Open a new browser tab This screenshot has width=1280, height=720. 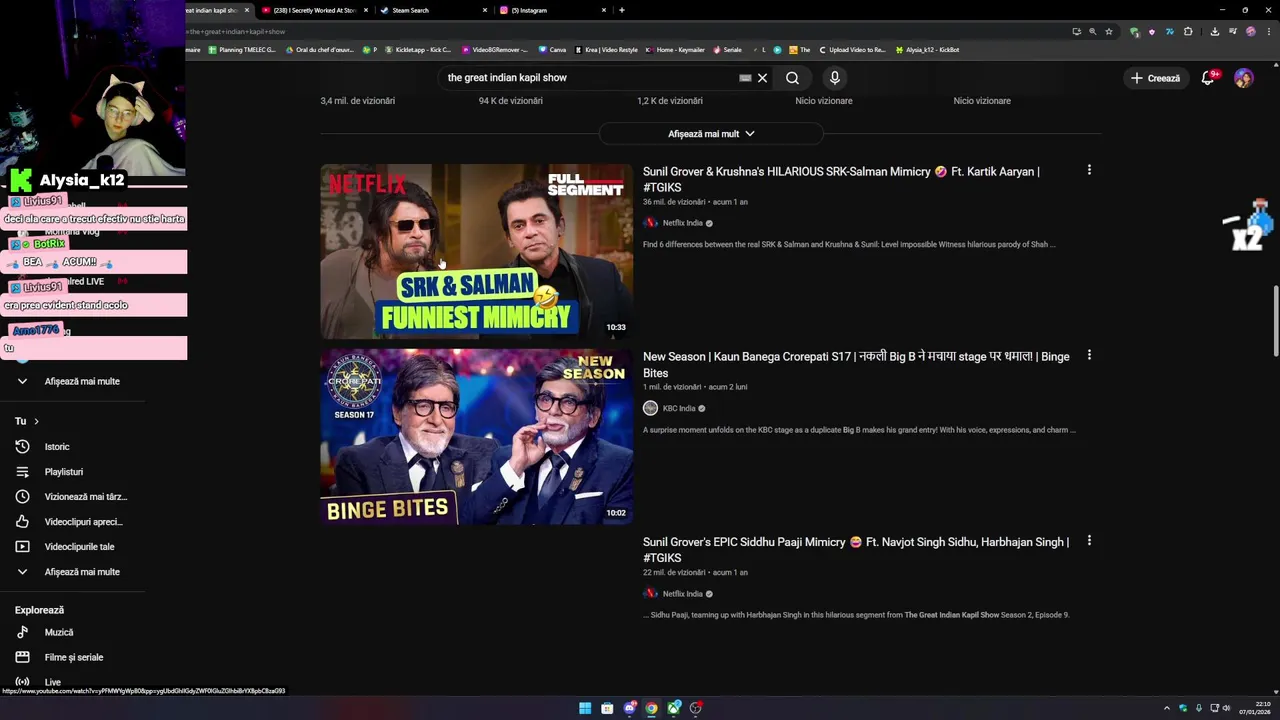tap(622, 10)
